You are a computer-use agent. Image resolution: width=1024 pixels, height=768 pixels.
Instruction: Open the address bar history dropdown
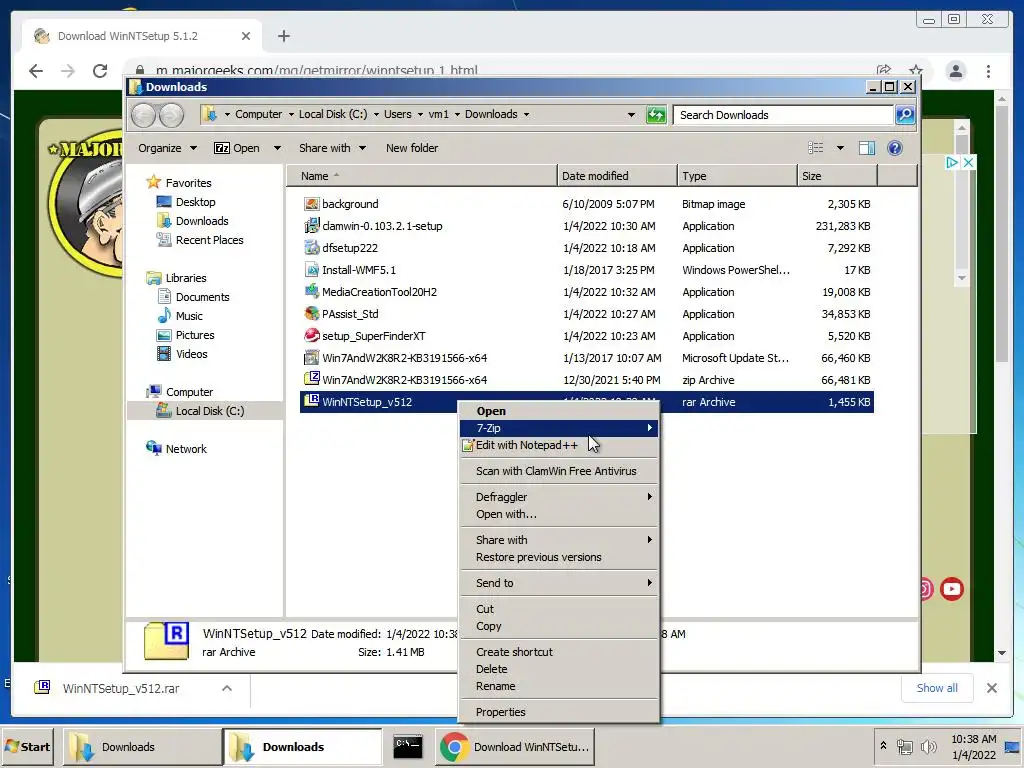tap(631, 115)
